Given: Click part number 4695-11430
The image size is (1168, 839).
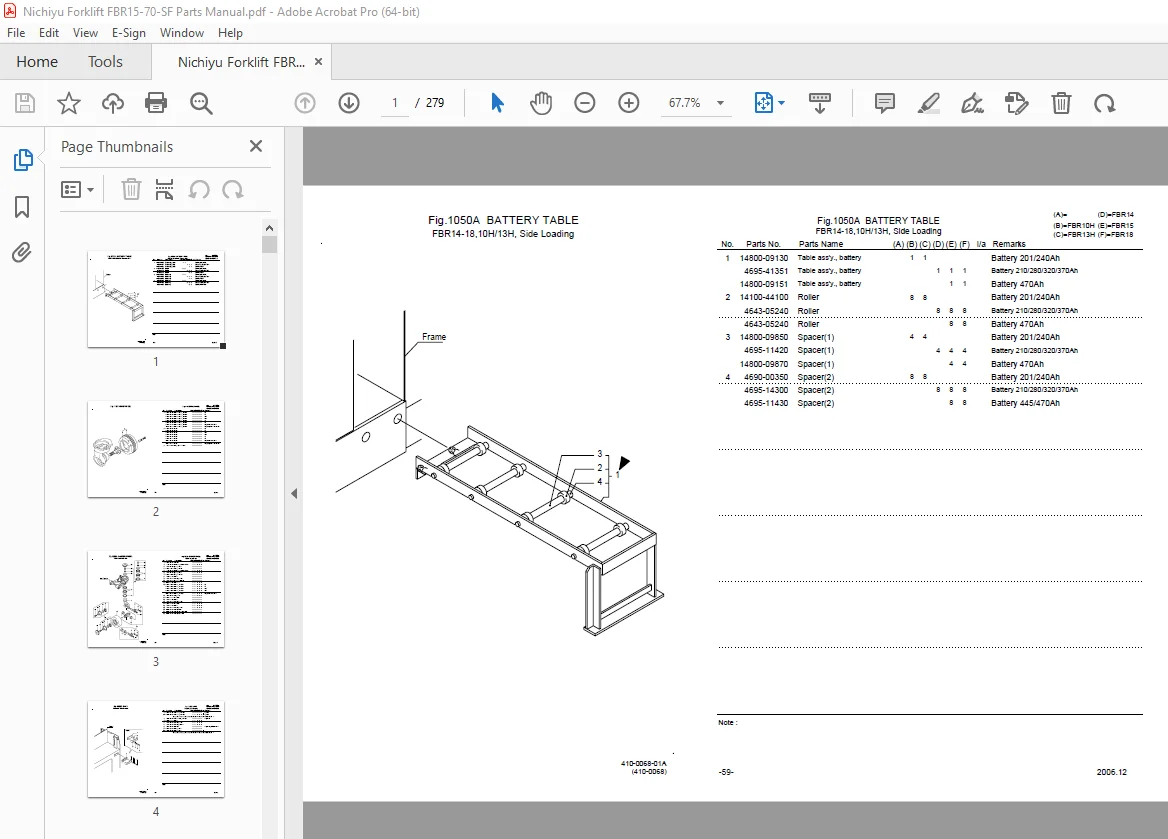Looking at the screenshot, I should click(x=766, y=403).
